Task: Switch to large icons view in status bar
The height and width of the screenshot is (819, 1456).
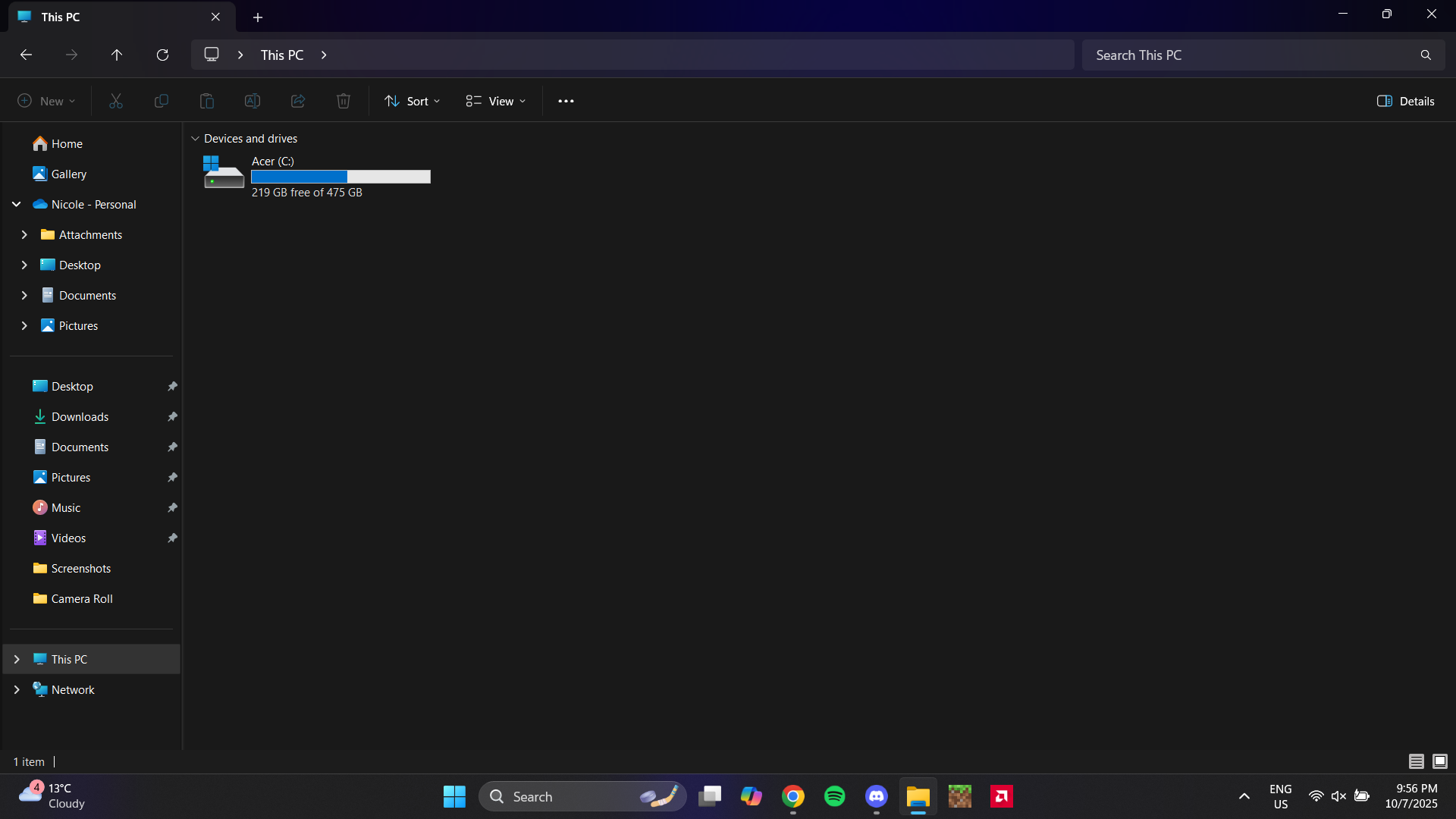Action: pyautogui.click(x=1440, y=761)
